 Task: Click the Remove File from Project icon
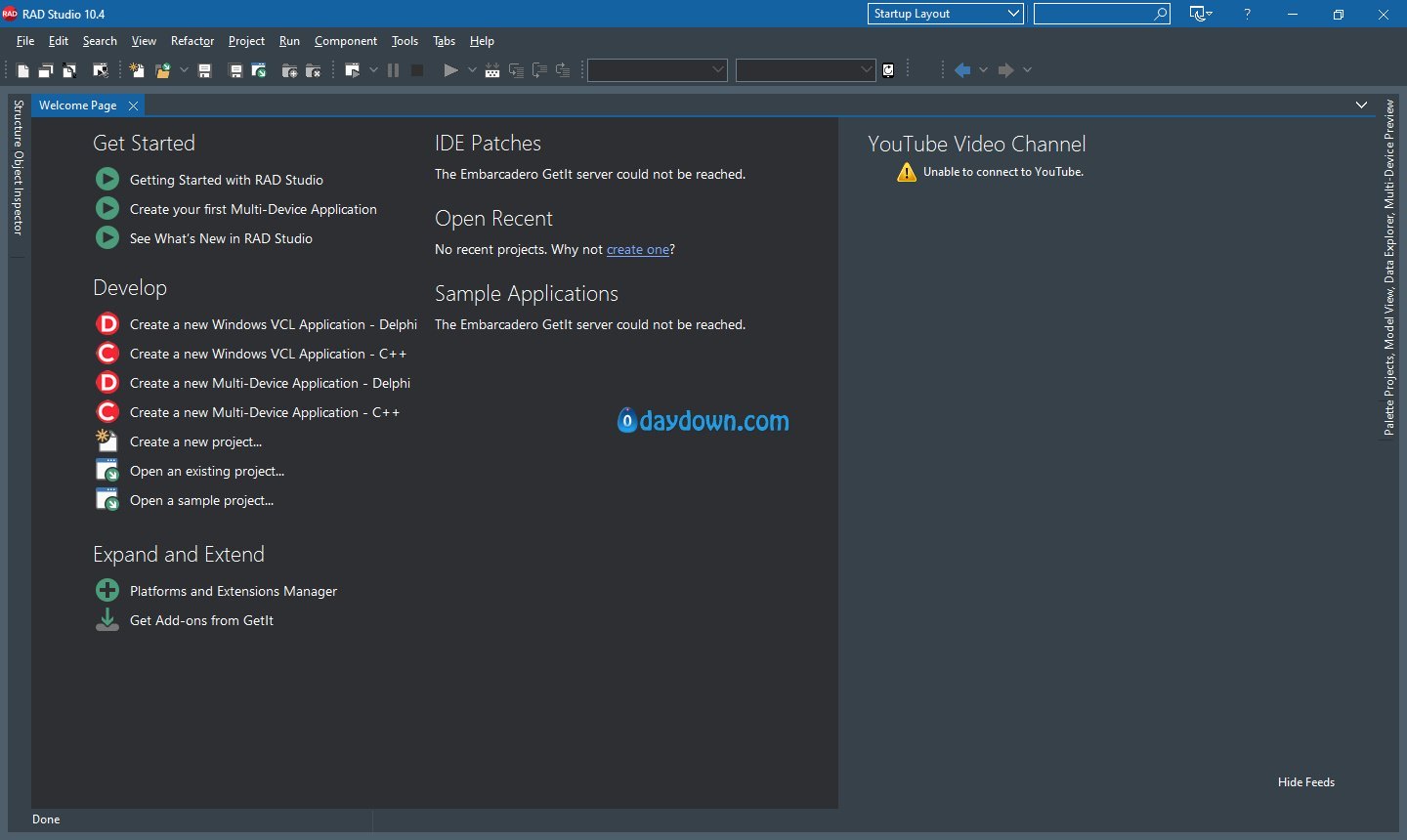(x=313, y=70)
